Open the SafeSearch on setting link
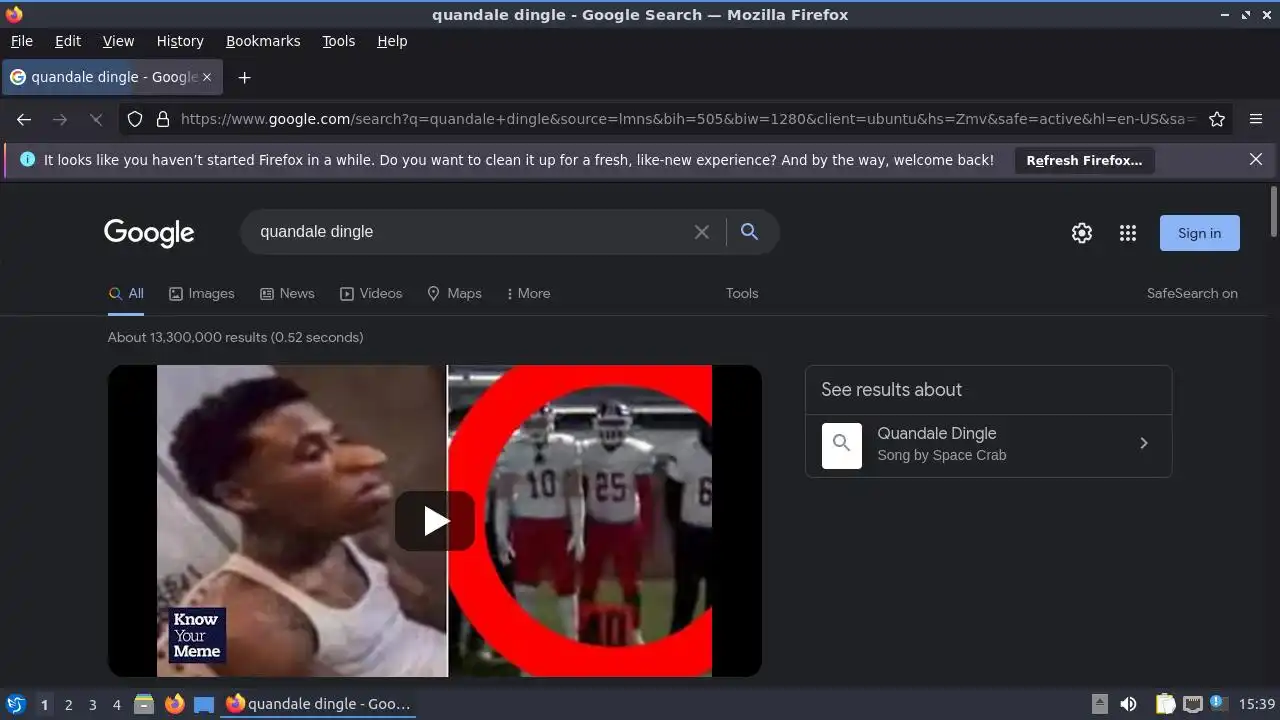The height and width of the screenshot is (720, 1280). [1192, 293]
